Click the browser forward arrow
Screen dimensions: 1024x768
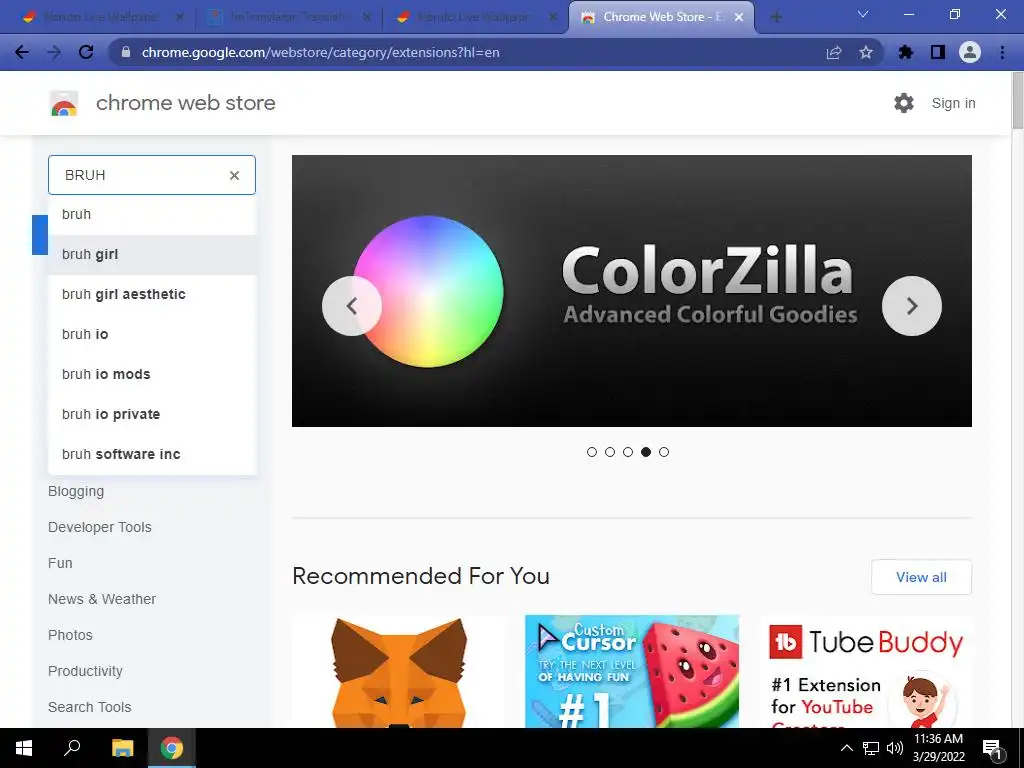click(54, 52)
